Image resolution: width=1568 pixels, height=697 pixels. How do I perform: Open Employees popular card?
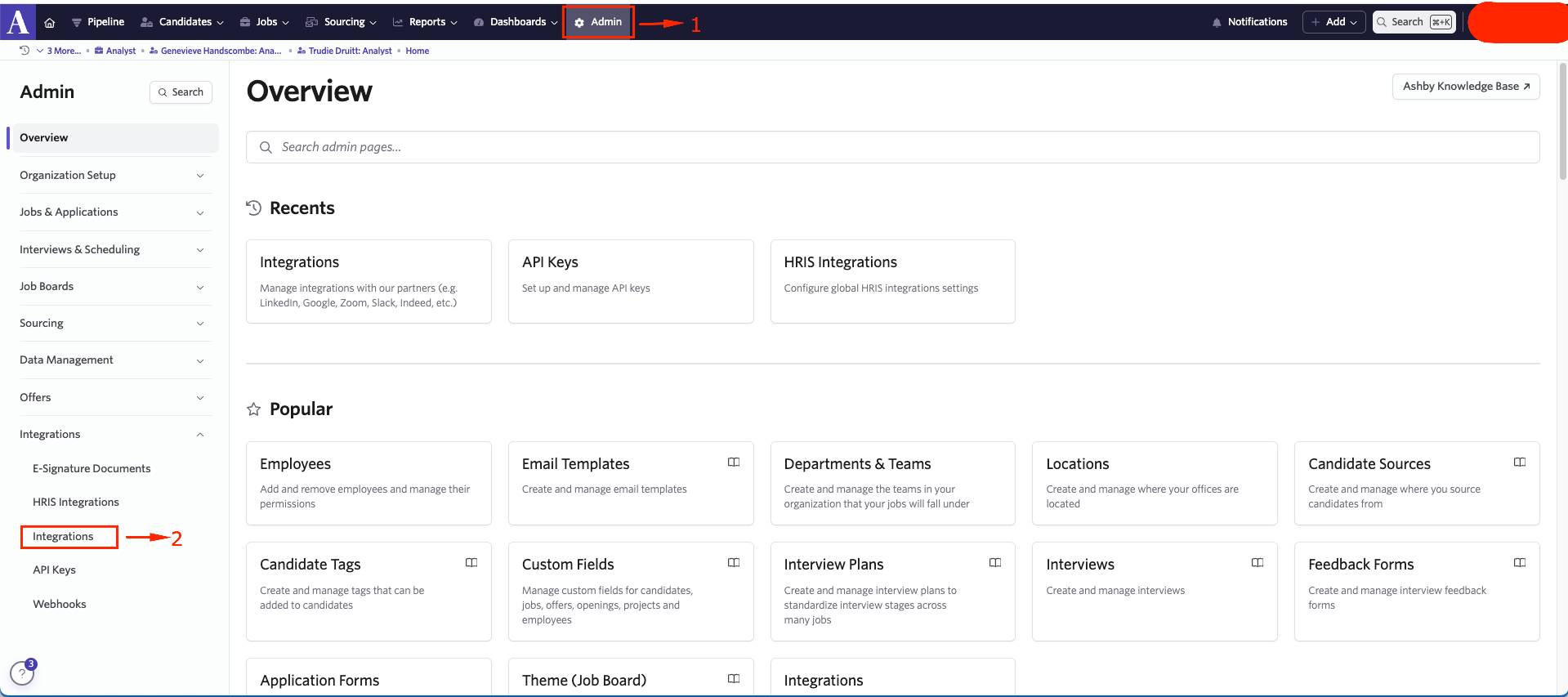point(369,483)
